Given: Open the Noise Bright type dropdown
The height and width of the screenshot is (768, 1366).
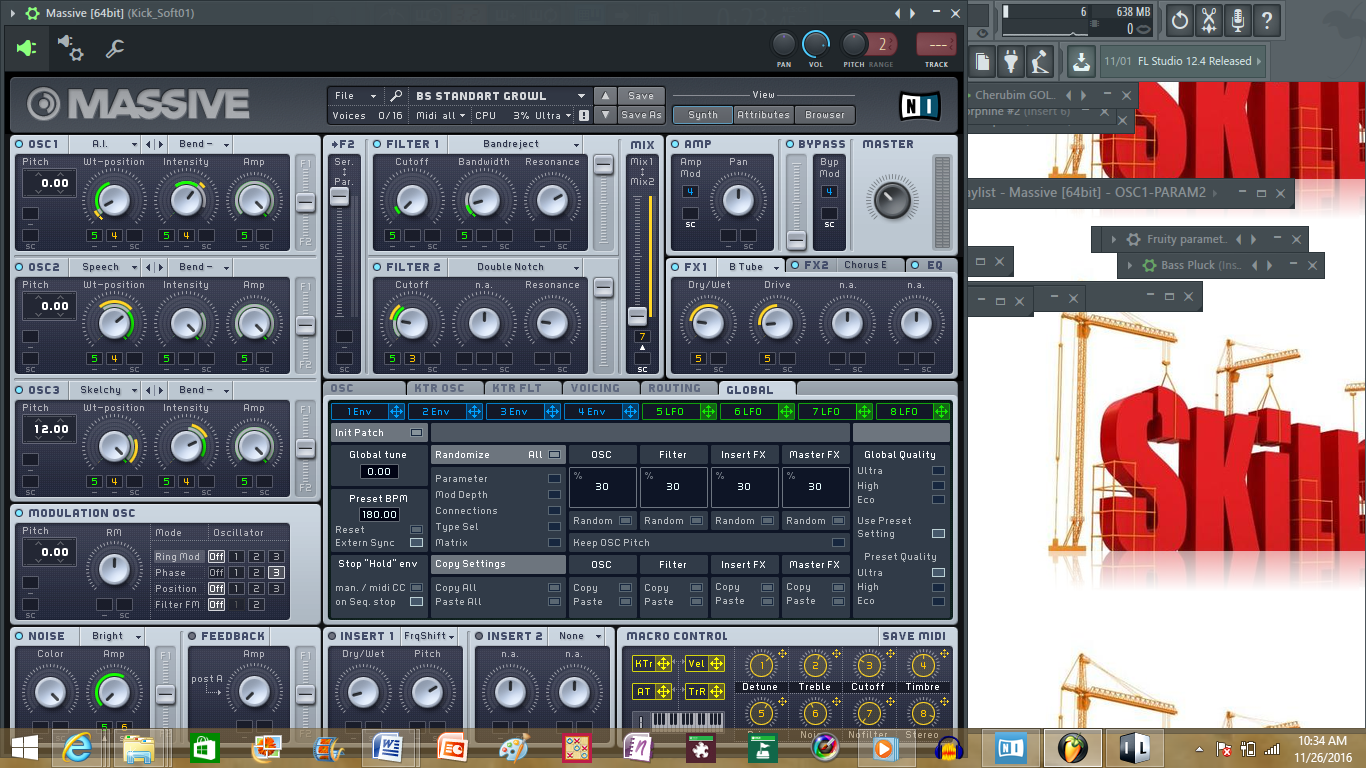Looking at the screenshot, I should click(113, 636).
